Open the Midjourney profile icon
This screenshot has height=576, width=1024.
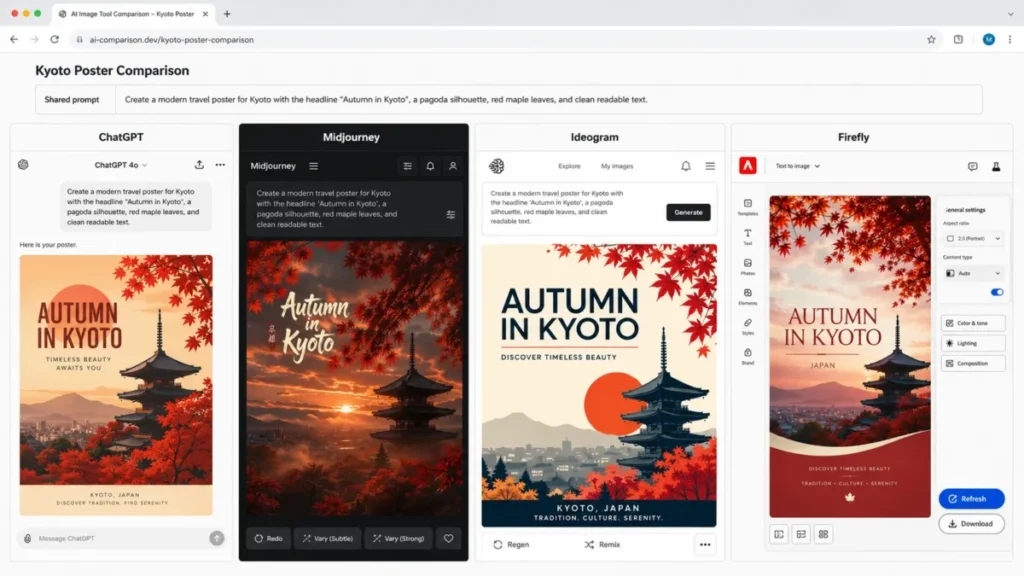[453, 166]
